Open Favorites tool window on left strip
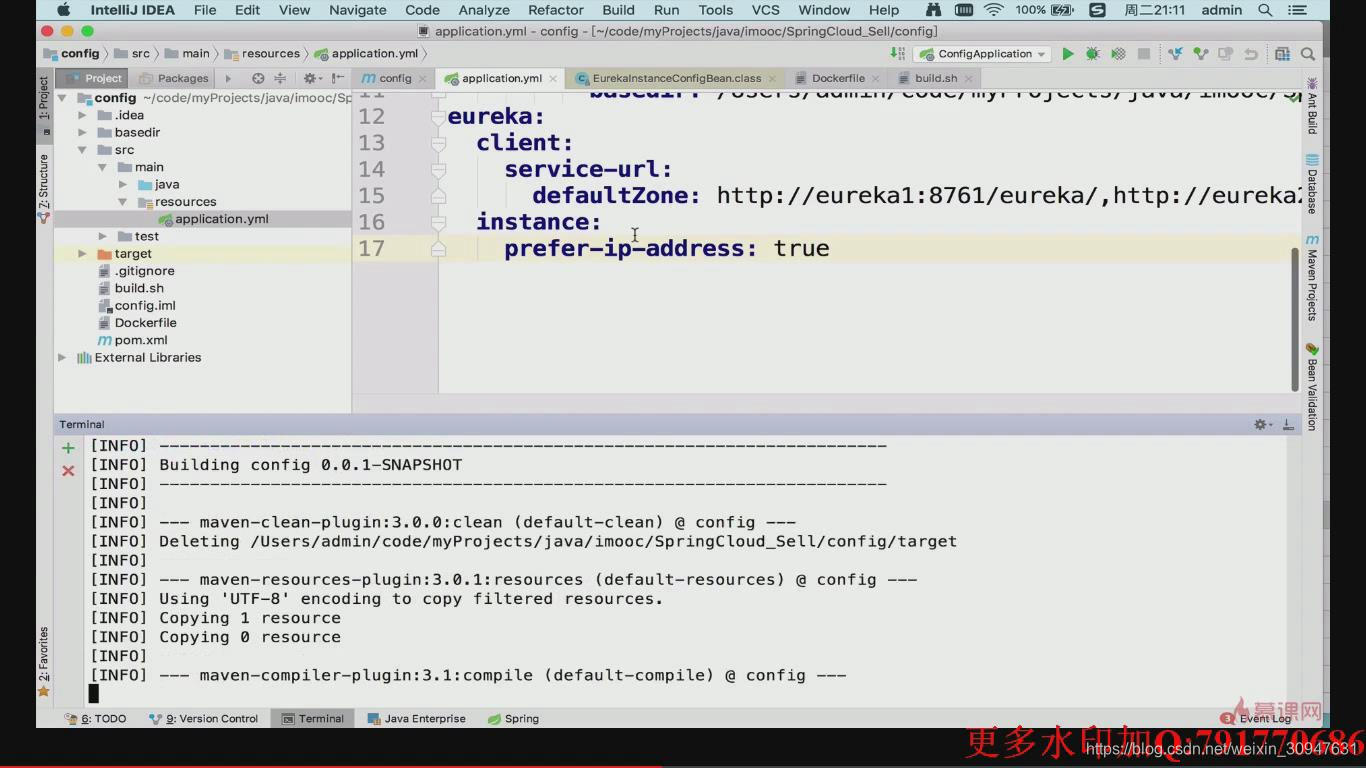1366x768 pixels. click(x=44, y=661)
